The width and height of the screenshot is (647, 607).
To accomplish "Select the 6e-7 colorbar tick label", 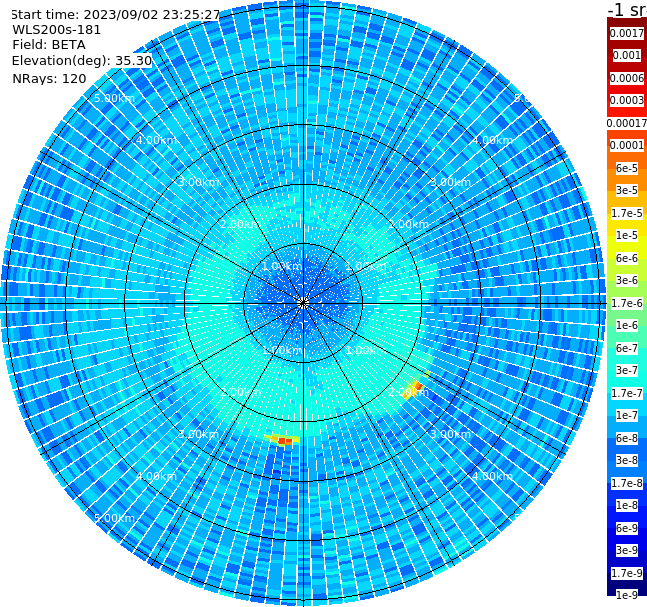I will pyautogui.click(x=626, y=348).
